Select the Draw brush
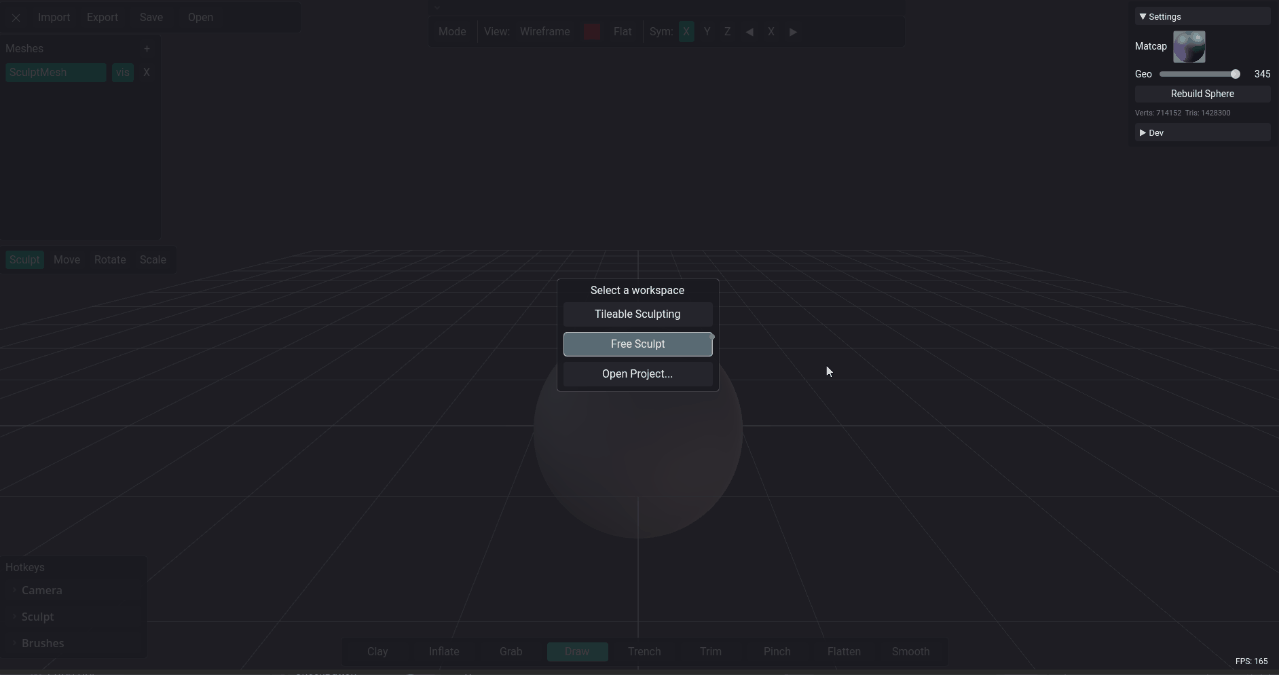The image size is (1279, 675). point(577,652)
